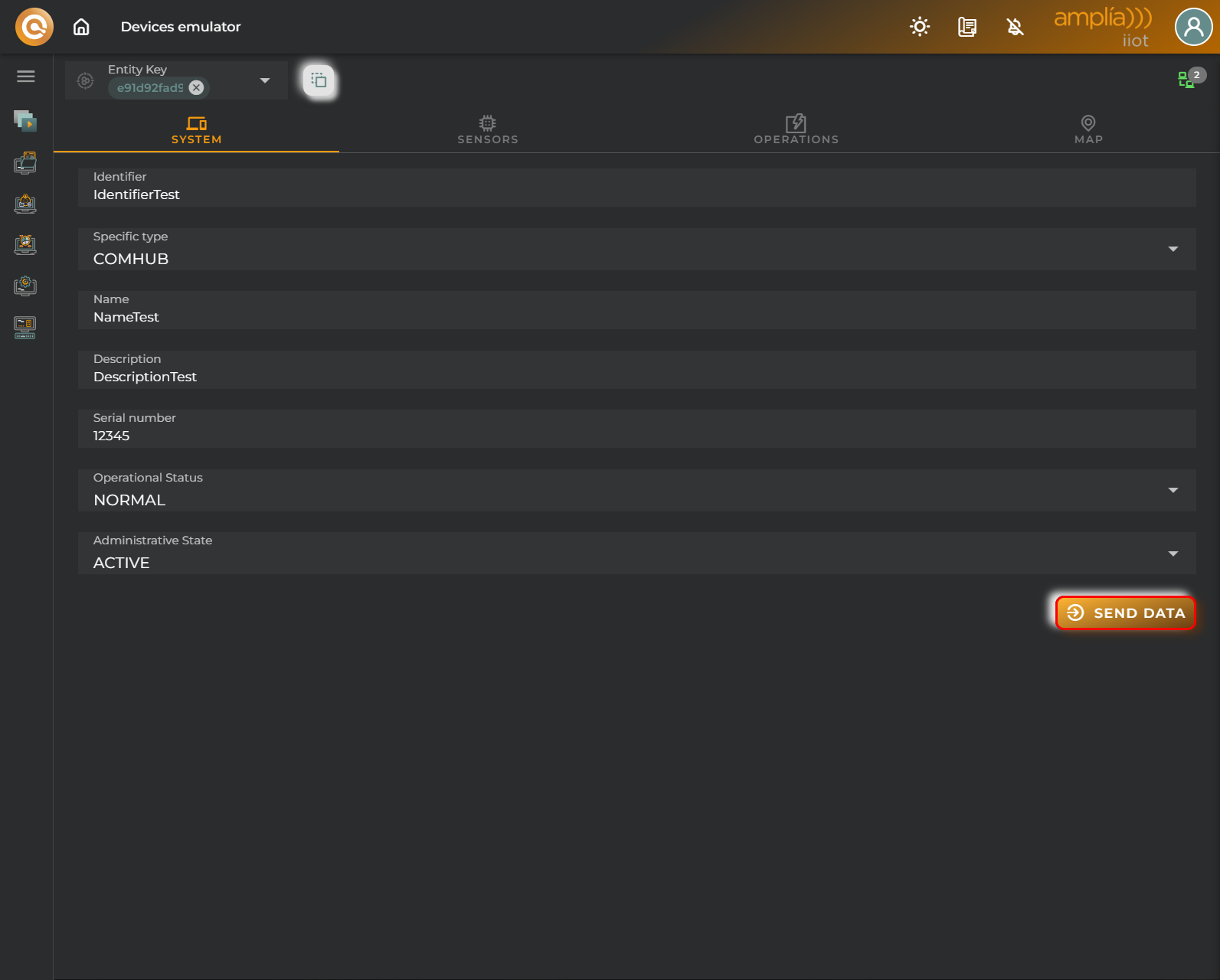Image resolution: width=1220 pixels, height=980 pixels.
Task: Open the stacked windows play icon in sidebar
Action: [x=25, y=120]
